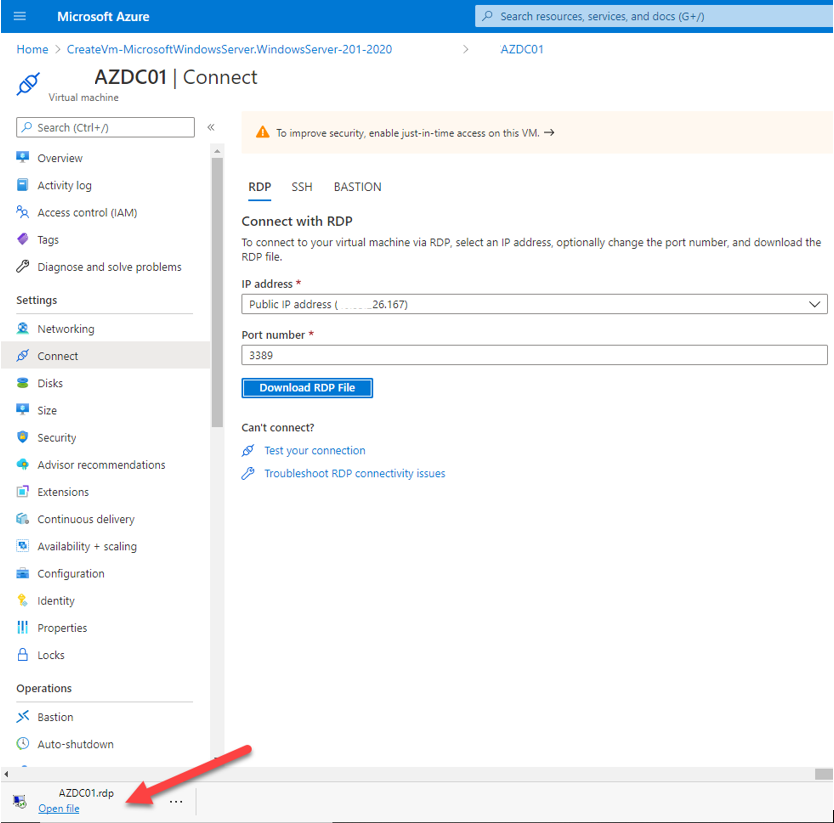Select the RDP tab
The width and height of the screenshot is (834, 823).
[x=260, y=187]
